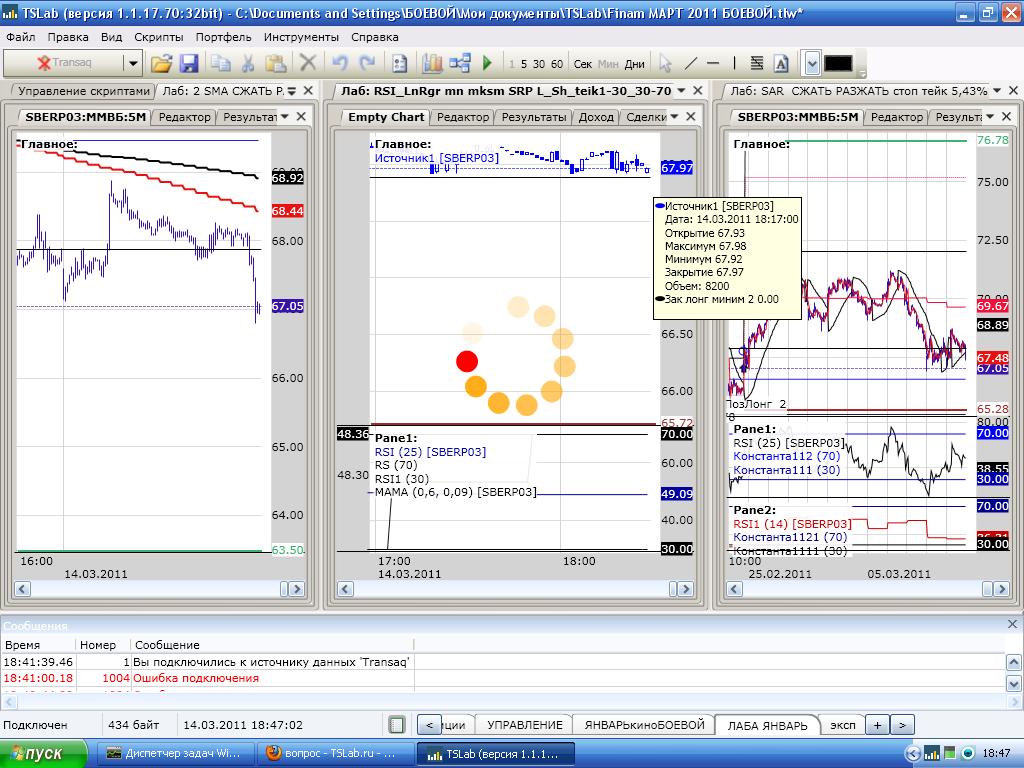
Task: Select the text label 'A' tool
Action: coord(781,63)
